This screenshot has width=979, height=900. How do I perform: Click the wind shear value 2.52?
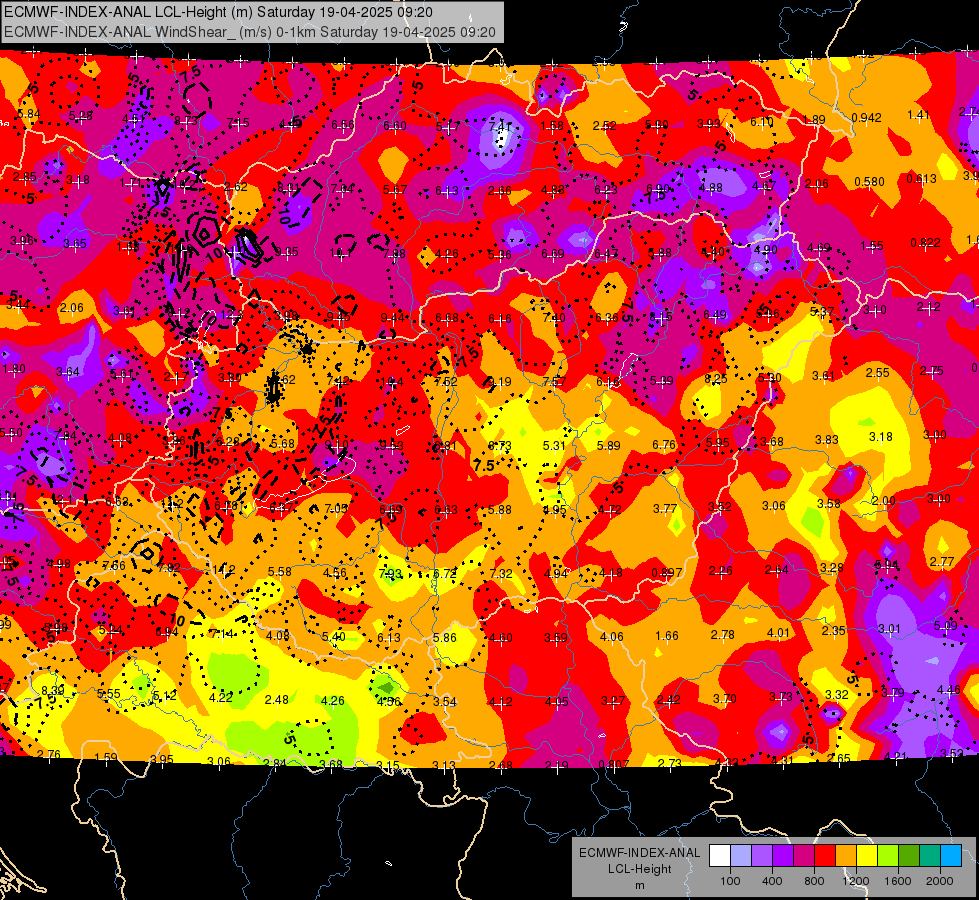pyautogui.click(x=604, y=126)
